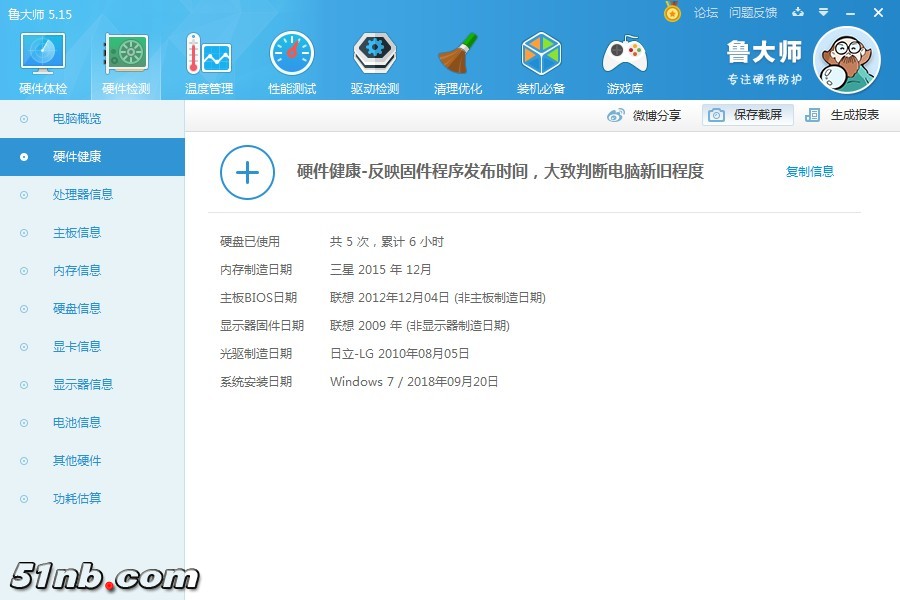Click the Master Lu avatar picture
Screen dimensions: 900x600
(846, 61)
